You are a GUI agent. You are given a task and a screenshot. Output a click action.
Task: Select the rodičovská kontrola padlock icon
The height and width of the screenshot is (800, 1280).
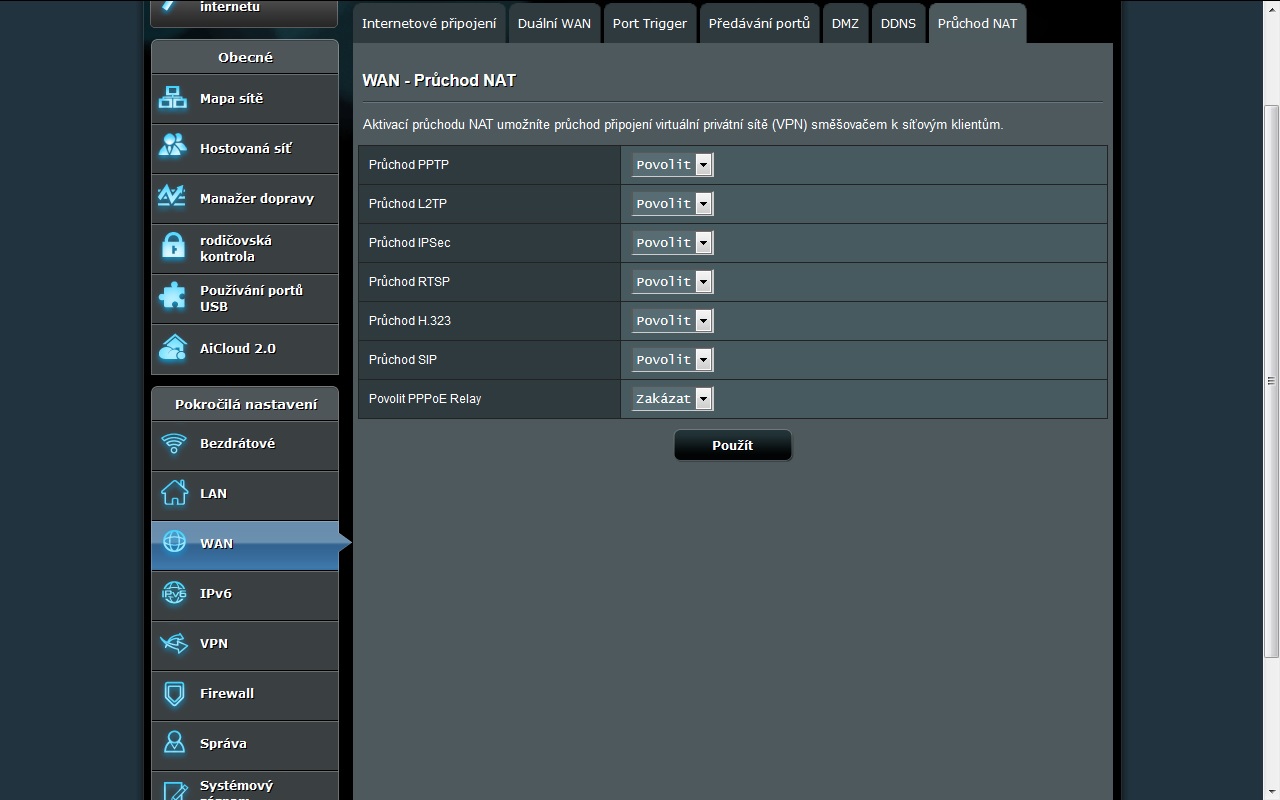click(x=173, y=247)
